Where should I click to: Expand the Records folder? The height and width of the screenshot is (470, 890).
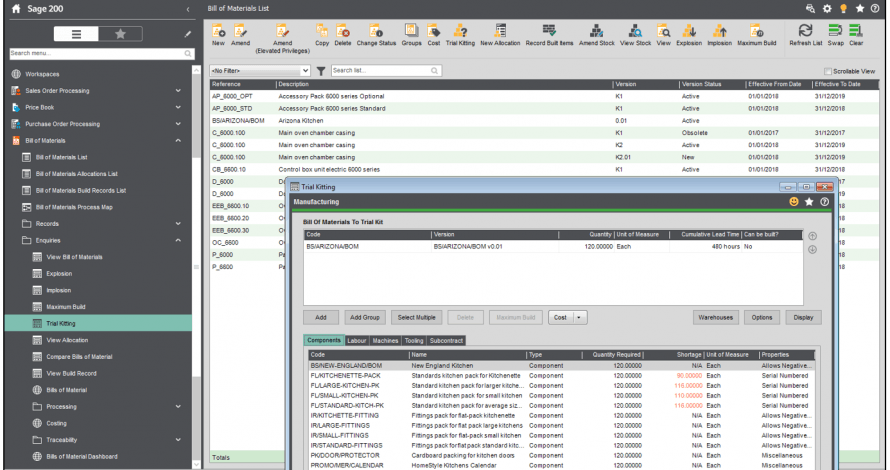[178, 224]
